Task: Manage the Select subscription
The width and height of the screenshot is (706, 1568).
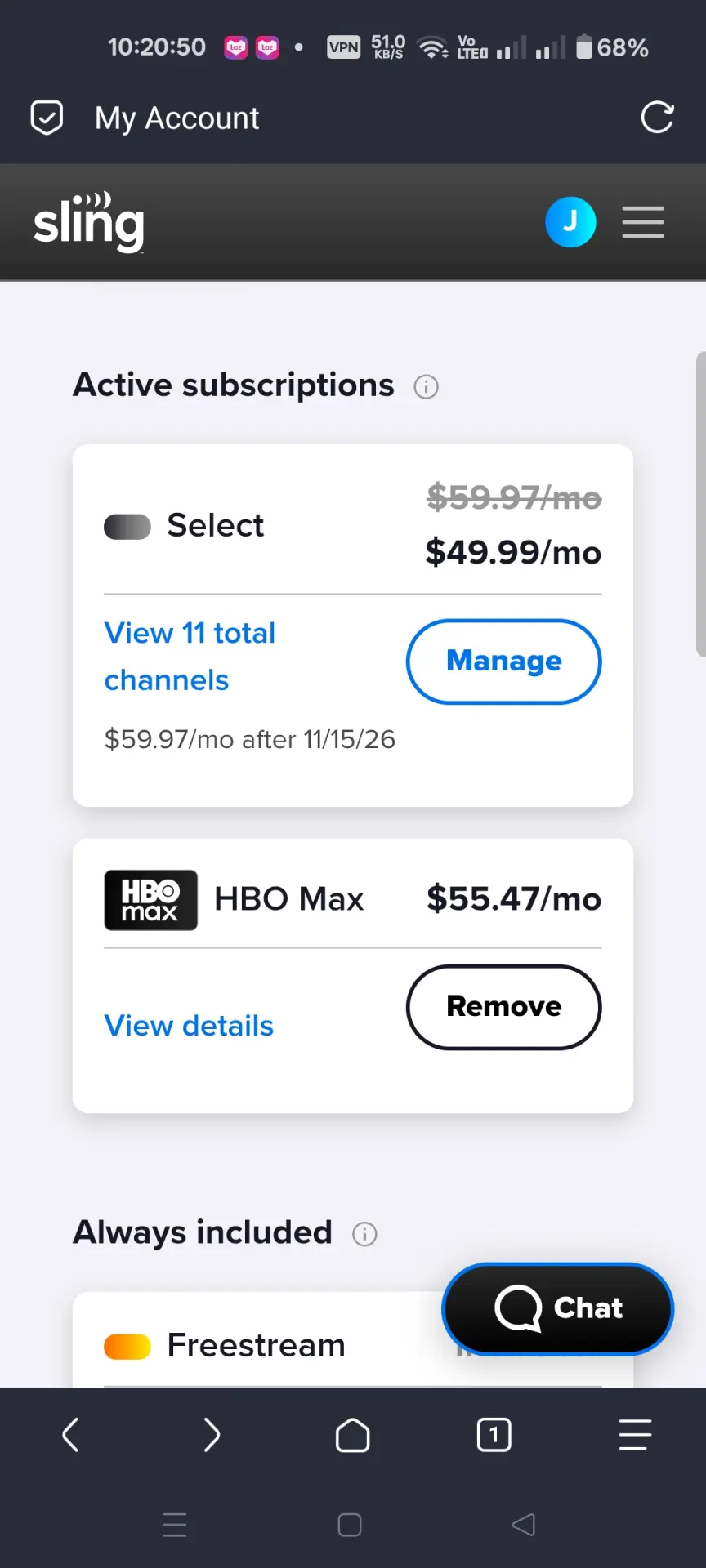Action: pyautogui.click(x=504, y=661)
